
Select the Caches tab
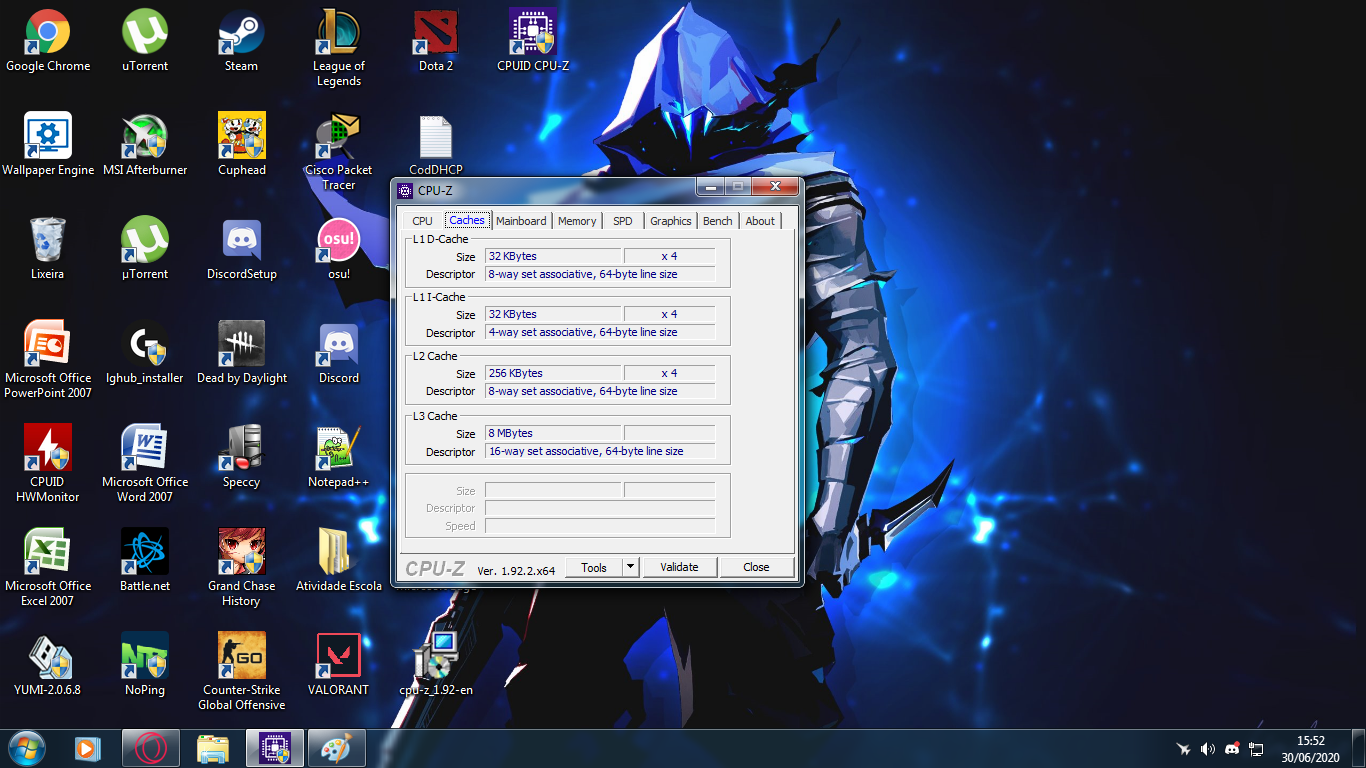tap(467, 220)
